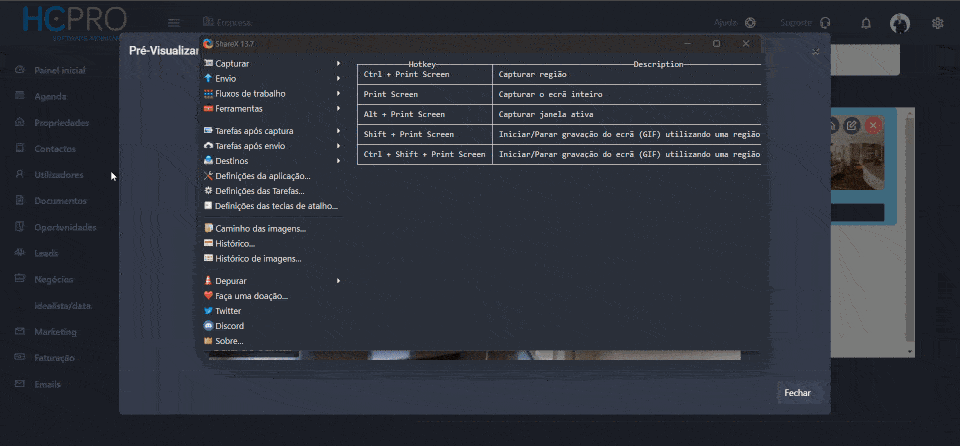Click the Faturação sidebar icon
The image size is (960, 446).
coord(20,357)
